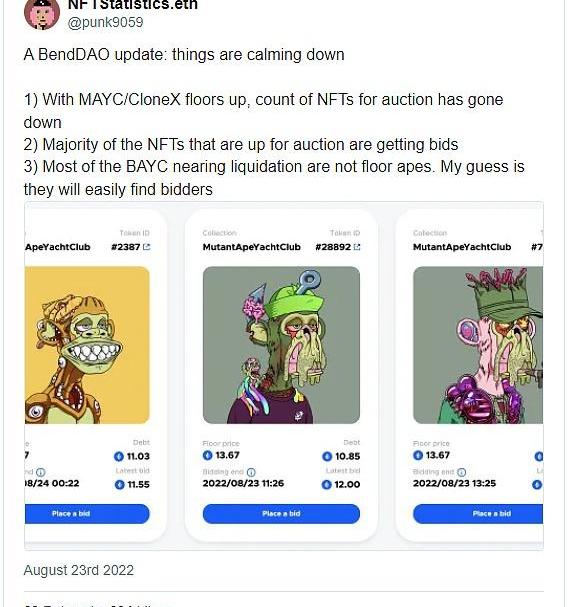Open the @punk9059 handle

105,22
